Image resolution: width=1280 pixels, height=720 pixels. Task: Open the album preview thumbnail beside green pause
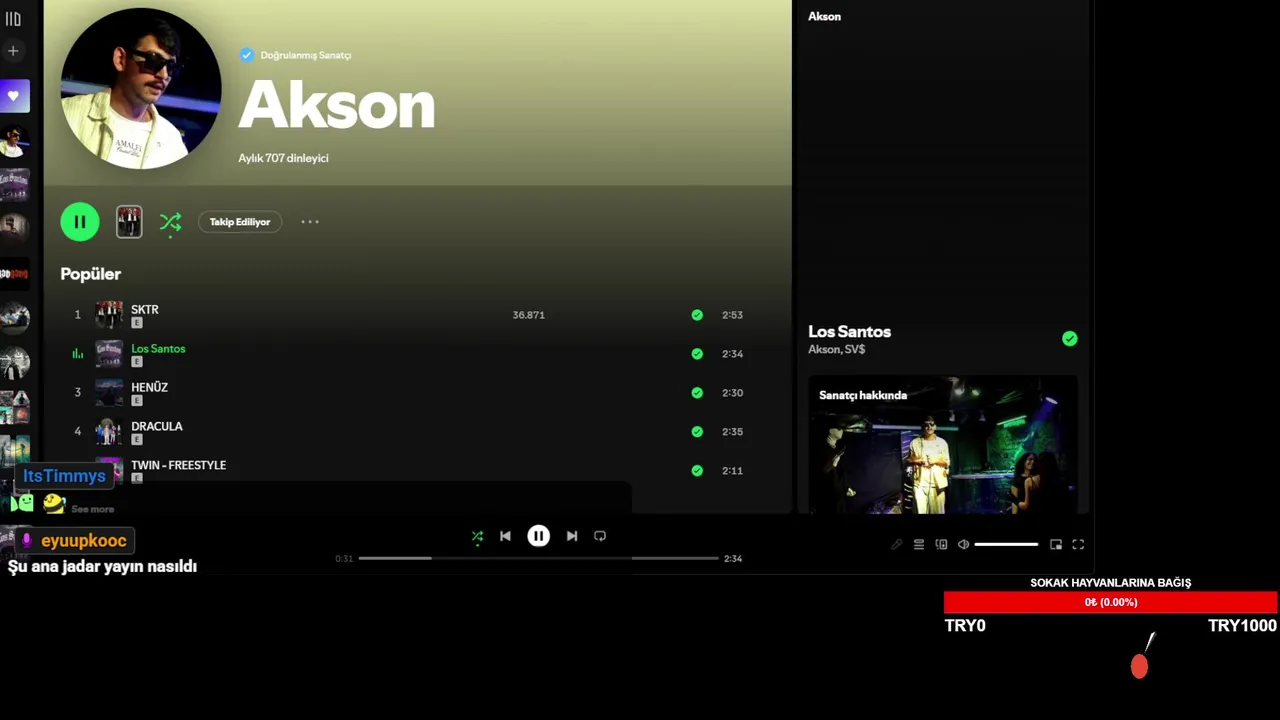pyautogui.click(x=129, y=222)
